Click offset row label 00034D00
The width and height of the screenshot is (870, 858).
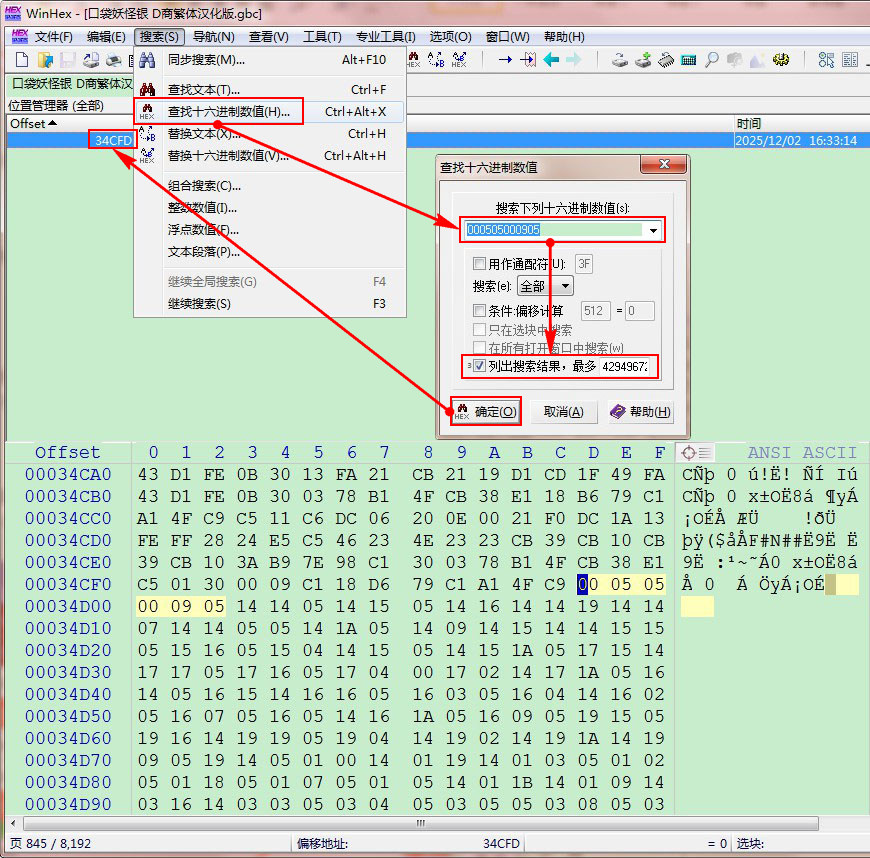[68, 606]
